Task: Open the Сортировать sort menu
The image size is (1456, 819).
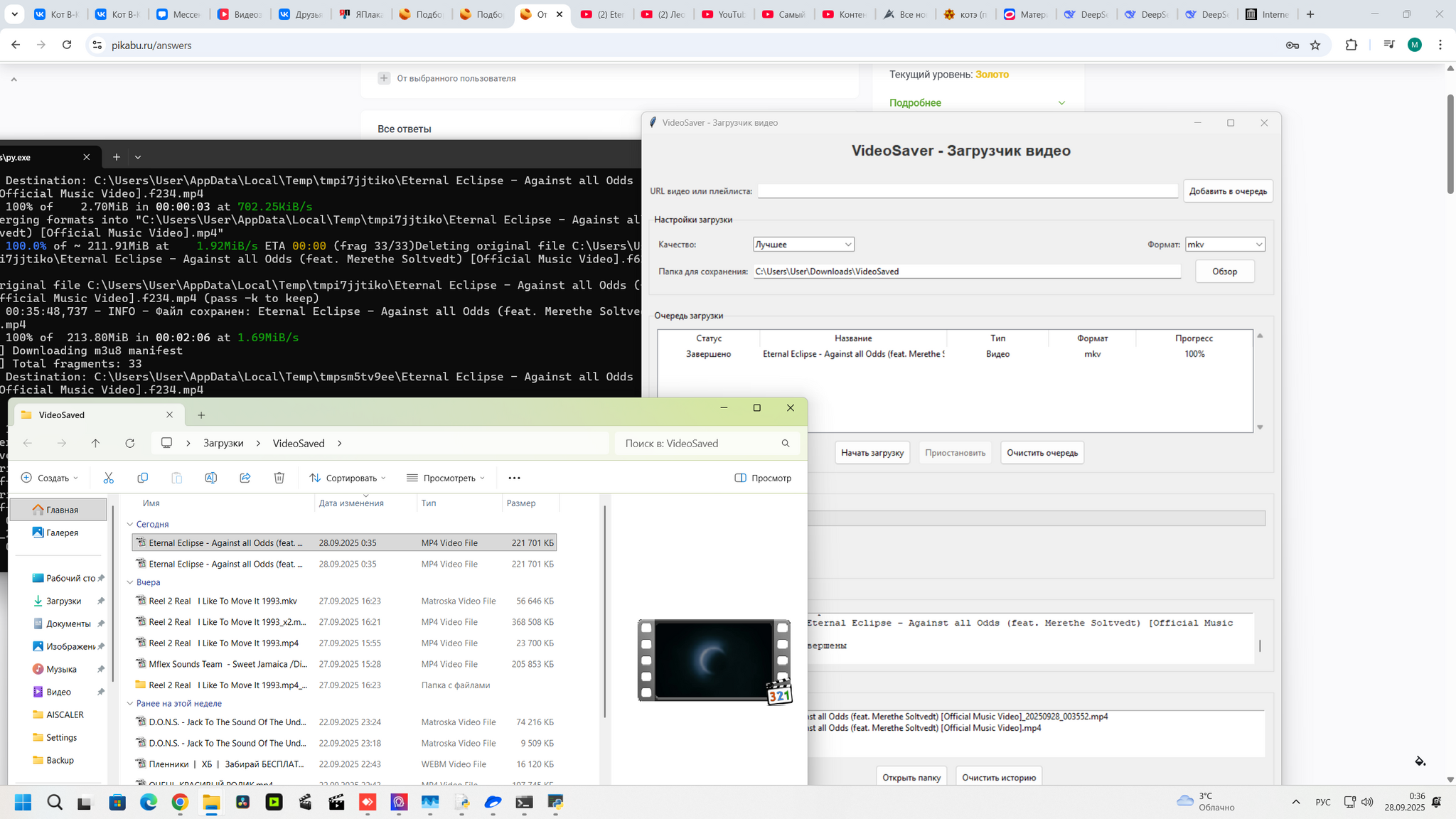Action: pos(348,478)
